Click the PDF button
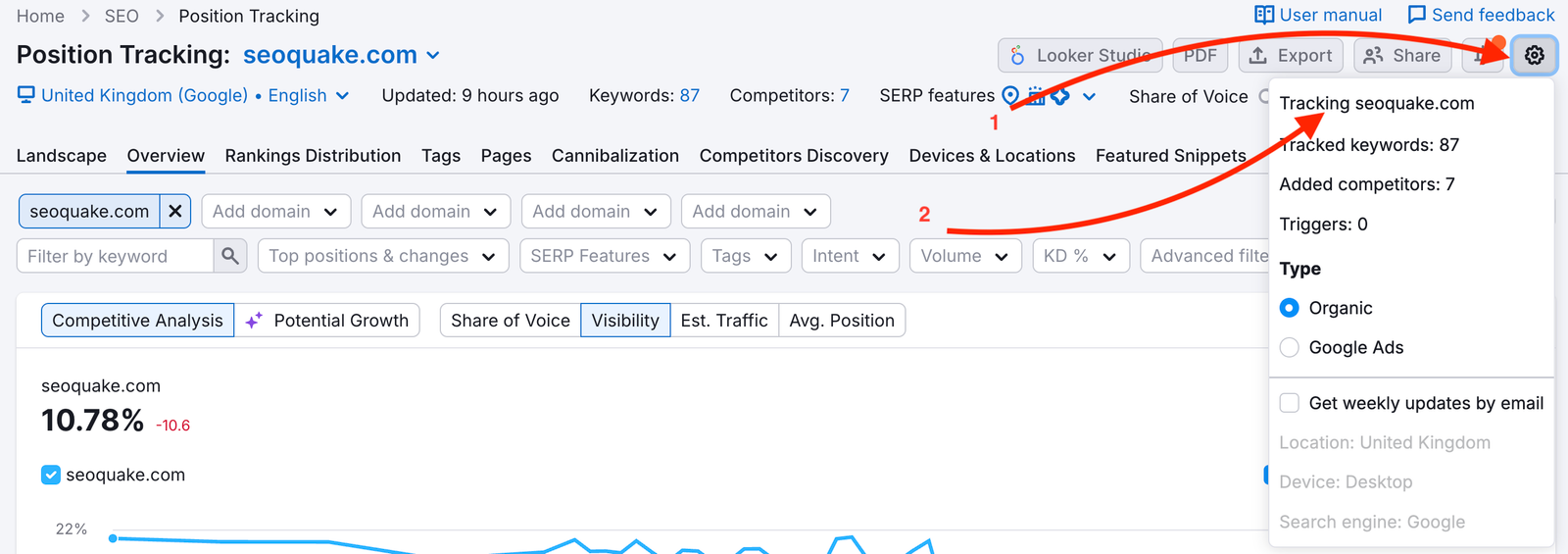 pyautogui.click(x=1200, y=56)
